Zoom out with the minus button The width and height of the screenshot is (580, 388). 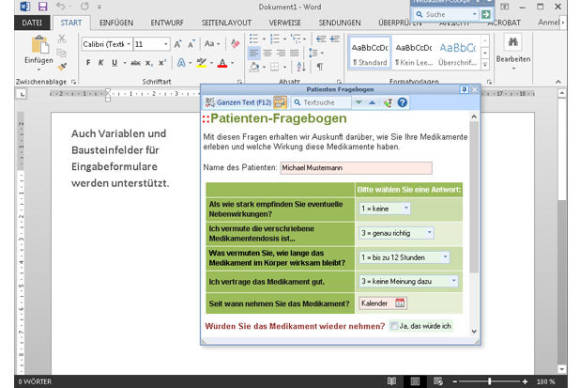tap(455, 381)
